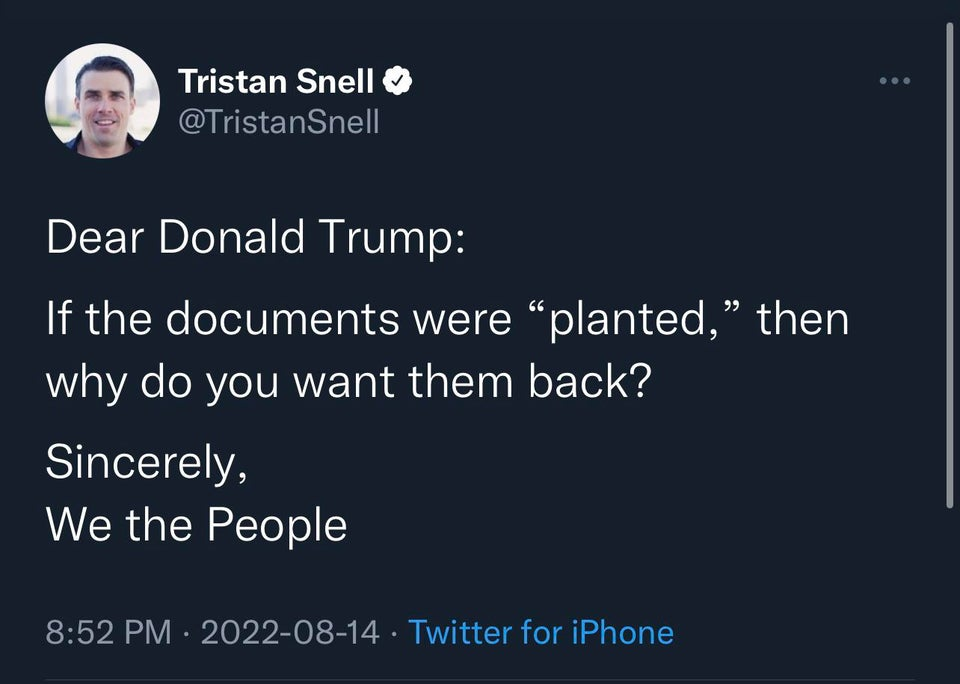Click the blue verified badge icon

tap(397, 81)
